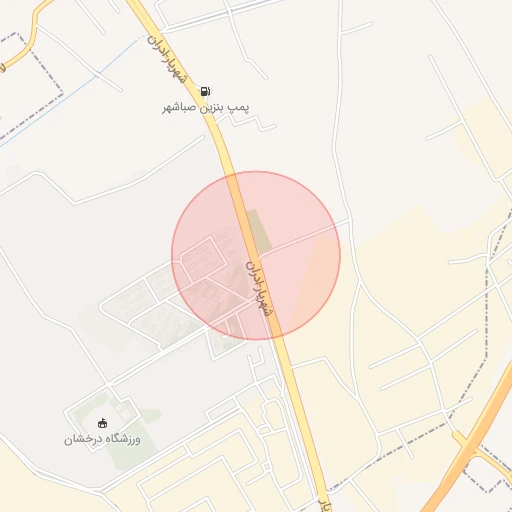Click the olive green rectangle inside the red circle
Image resolution: width=512 pixels, height=512 pixels.
click(259, 231)
